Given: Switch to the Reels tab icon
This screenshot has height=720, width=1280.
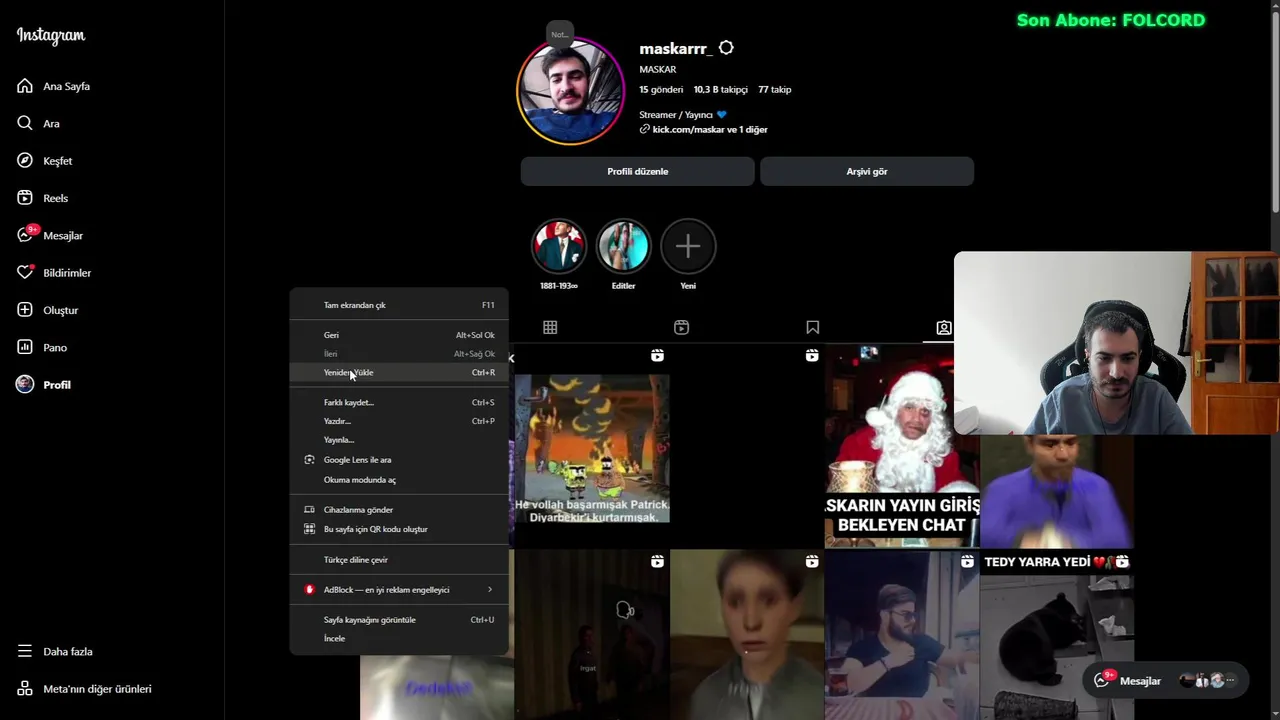Looking at the screenshot, I should tap(681, 327).
